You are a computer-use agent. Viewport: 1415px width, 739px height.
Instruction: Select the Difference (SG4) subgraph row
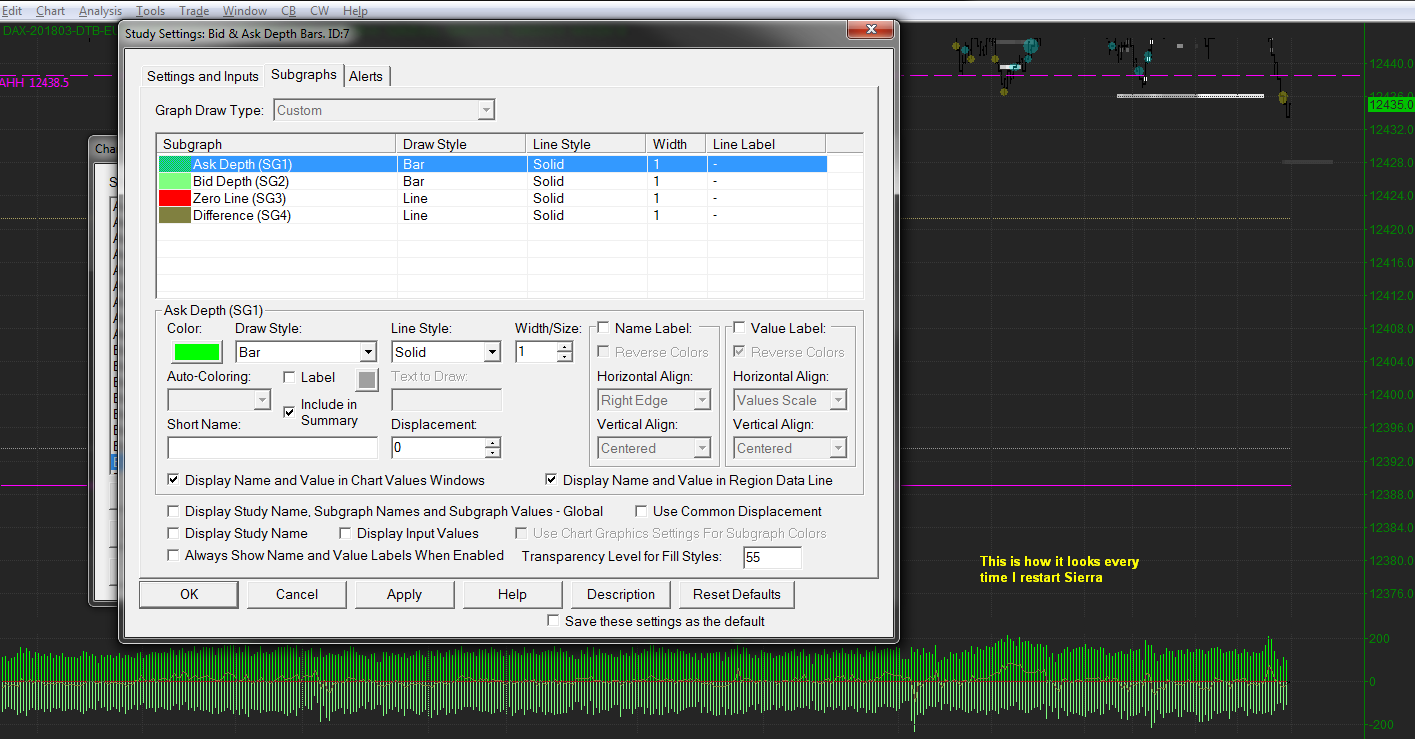pyautogui.click(x=241, y=215)
